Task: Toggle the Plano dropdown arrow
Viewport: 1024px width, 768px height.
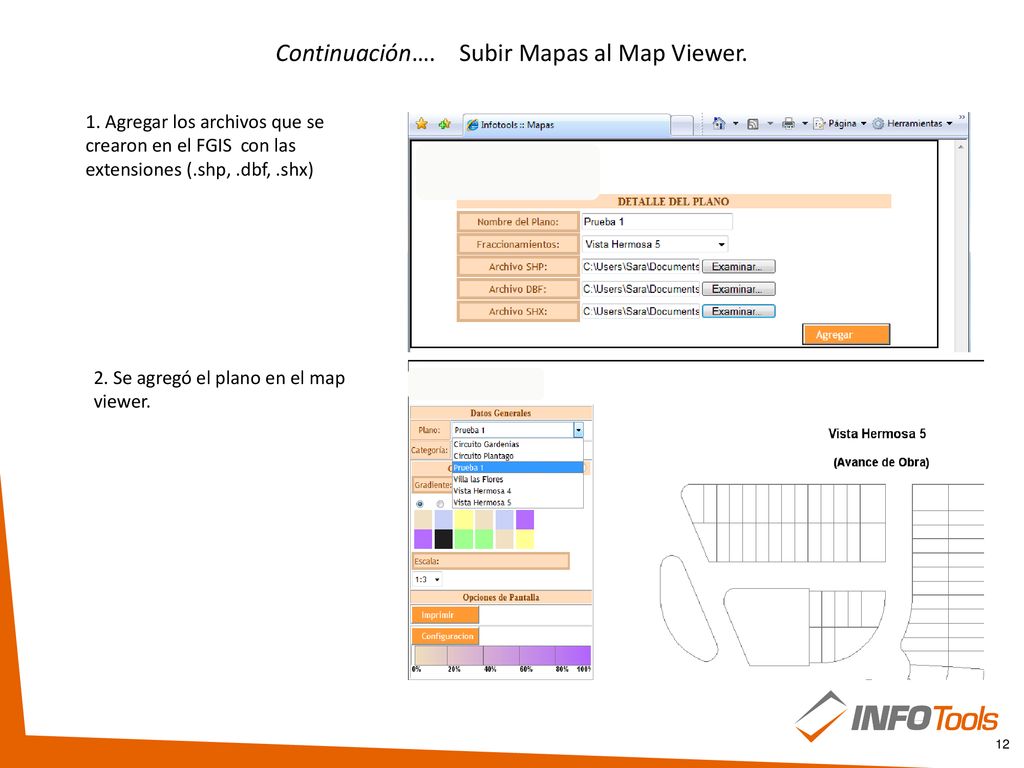Action: coord(578,430)
